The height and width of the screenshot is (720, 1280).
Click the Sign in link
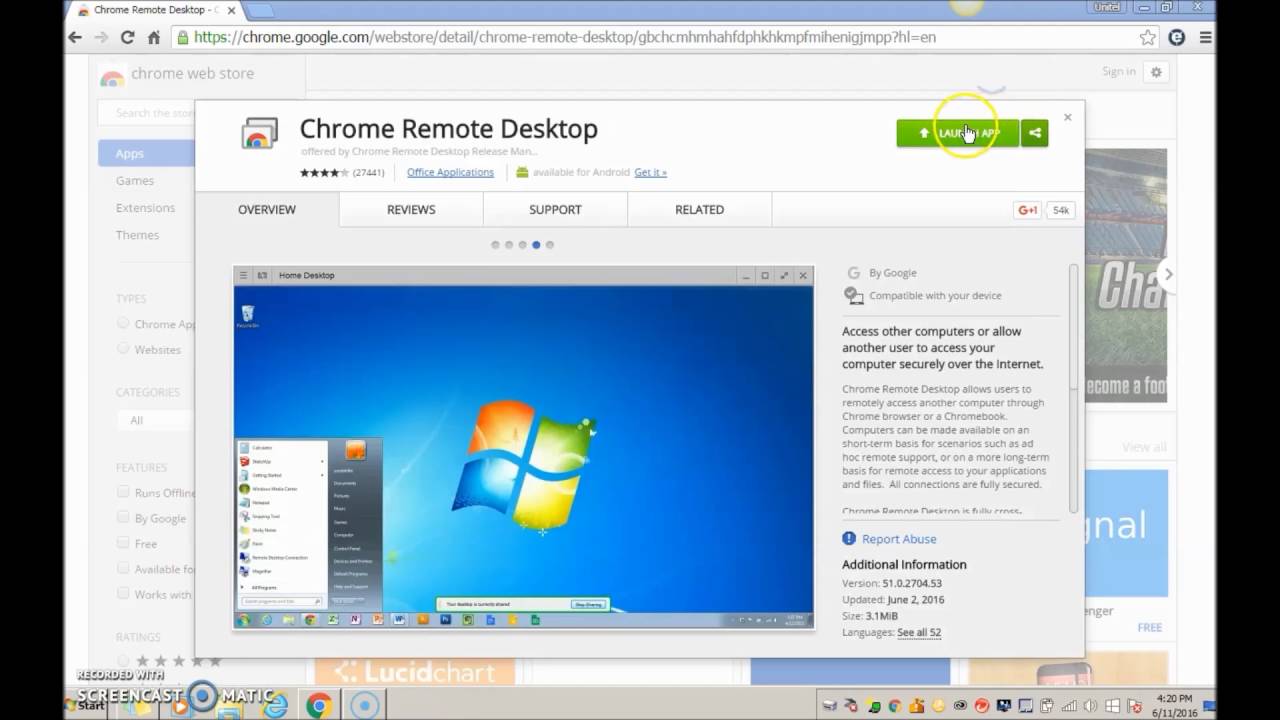tap(1118, 72)
